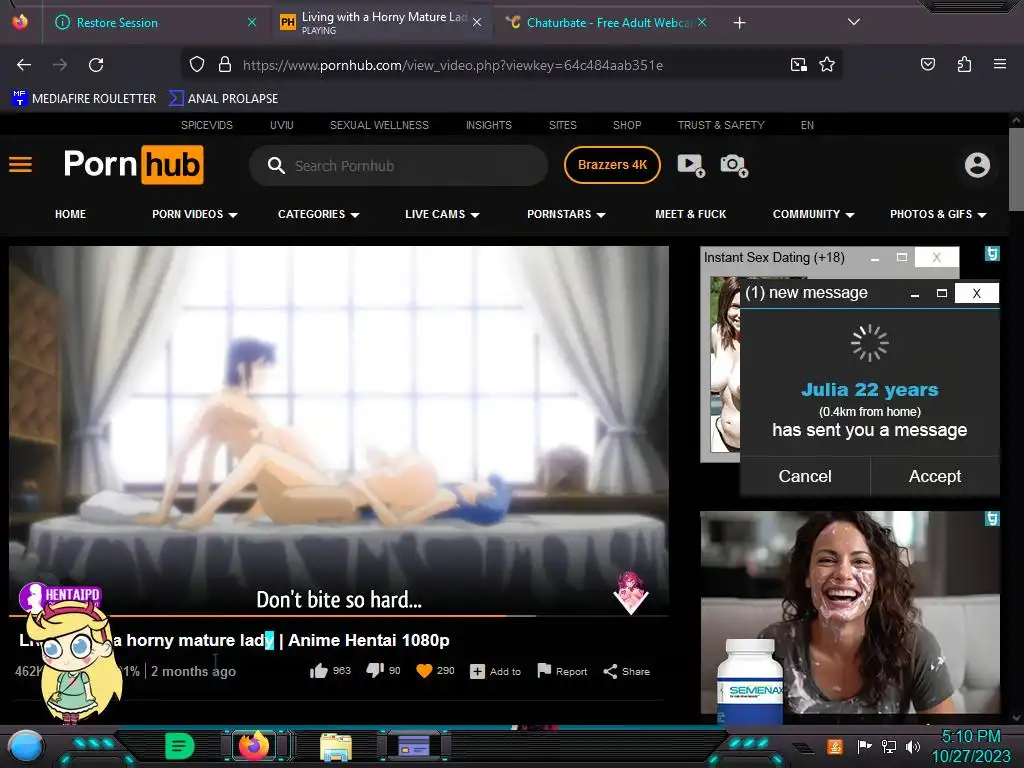Reload the current page
This screenshot has height=768, width=1024.
[96, 65]
